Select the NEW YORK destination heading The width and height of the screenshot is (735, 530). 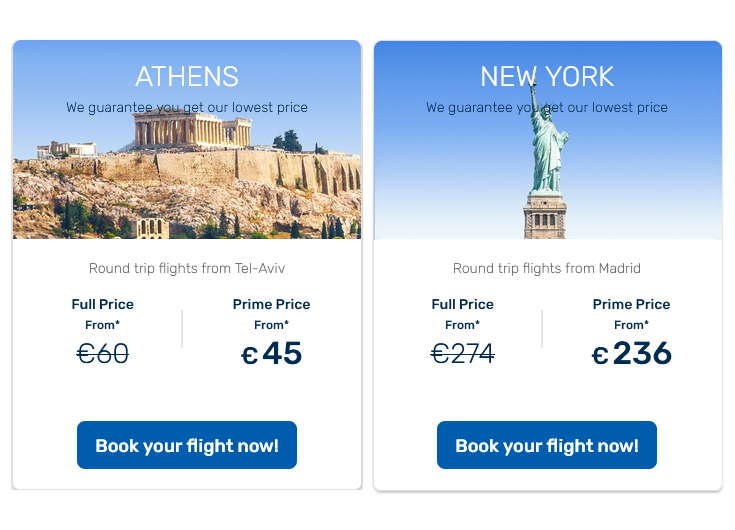click(x=547, y=76)
